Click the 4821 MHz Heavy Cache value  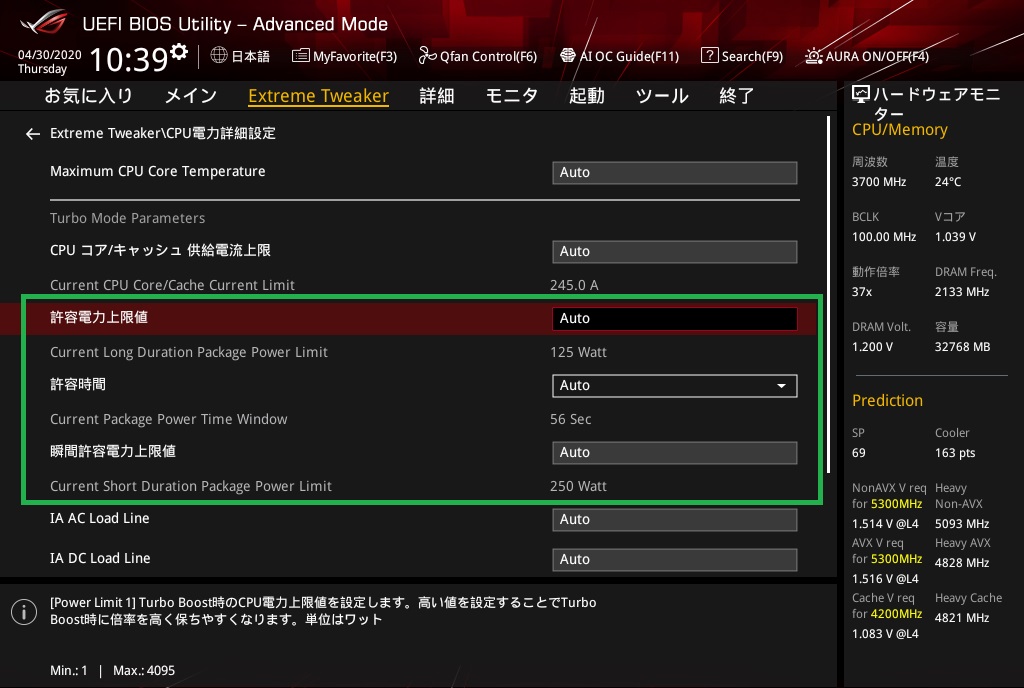(962, 618)
